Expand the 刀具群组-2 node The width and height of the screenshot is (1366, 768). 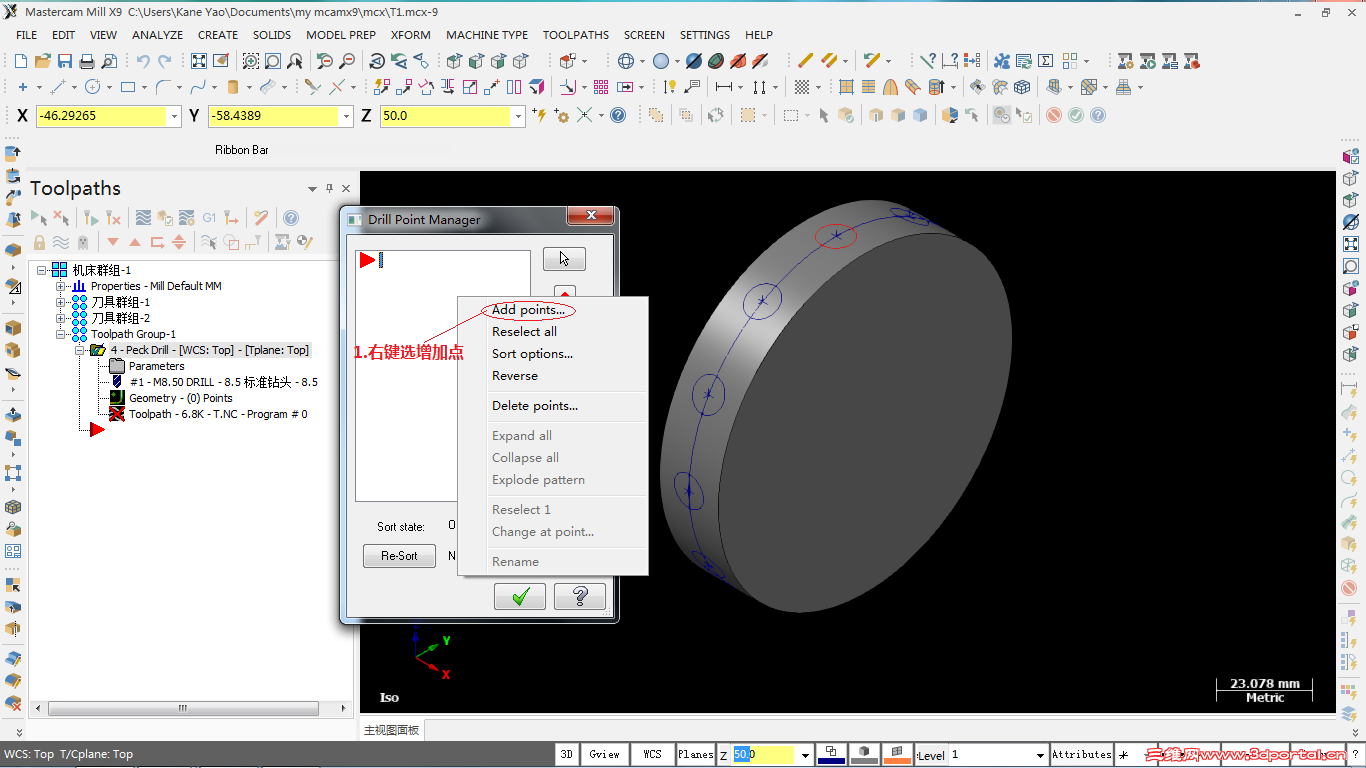pos(61,318)
